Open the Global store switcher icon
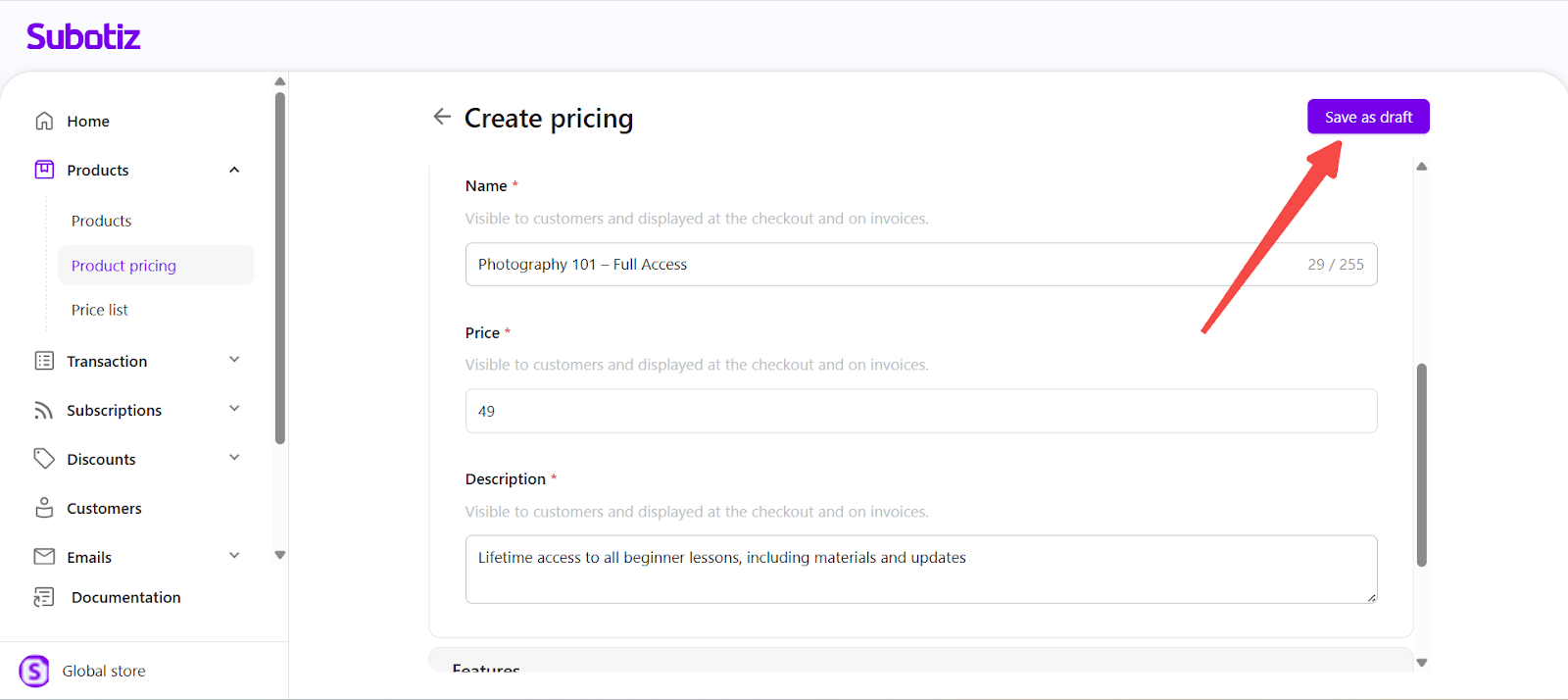The height and width of the screenshot is (700, 1568). coord(34,671)
